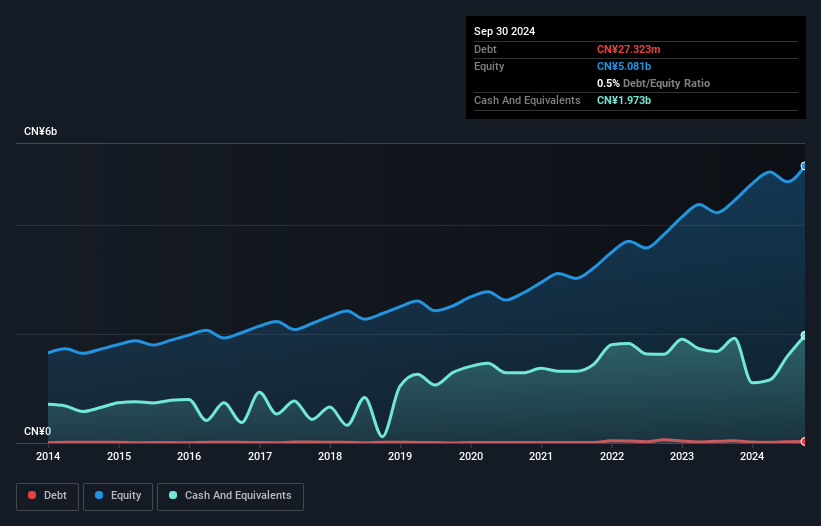This screenshot has width=821, height=526.
Task: Click the CN¥0 y-axis label
Action: tap(37, 431)
